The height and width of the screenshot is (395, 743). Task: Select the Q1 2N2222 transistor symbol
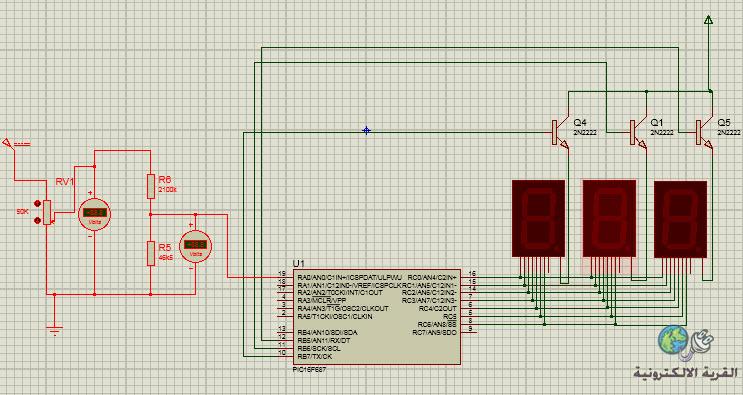pyautogui.click(x=638, y=133)
